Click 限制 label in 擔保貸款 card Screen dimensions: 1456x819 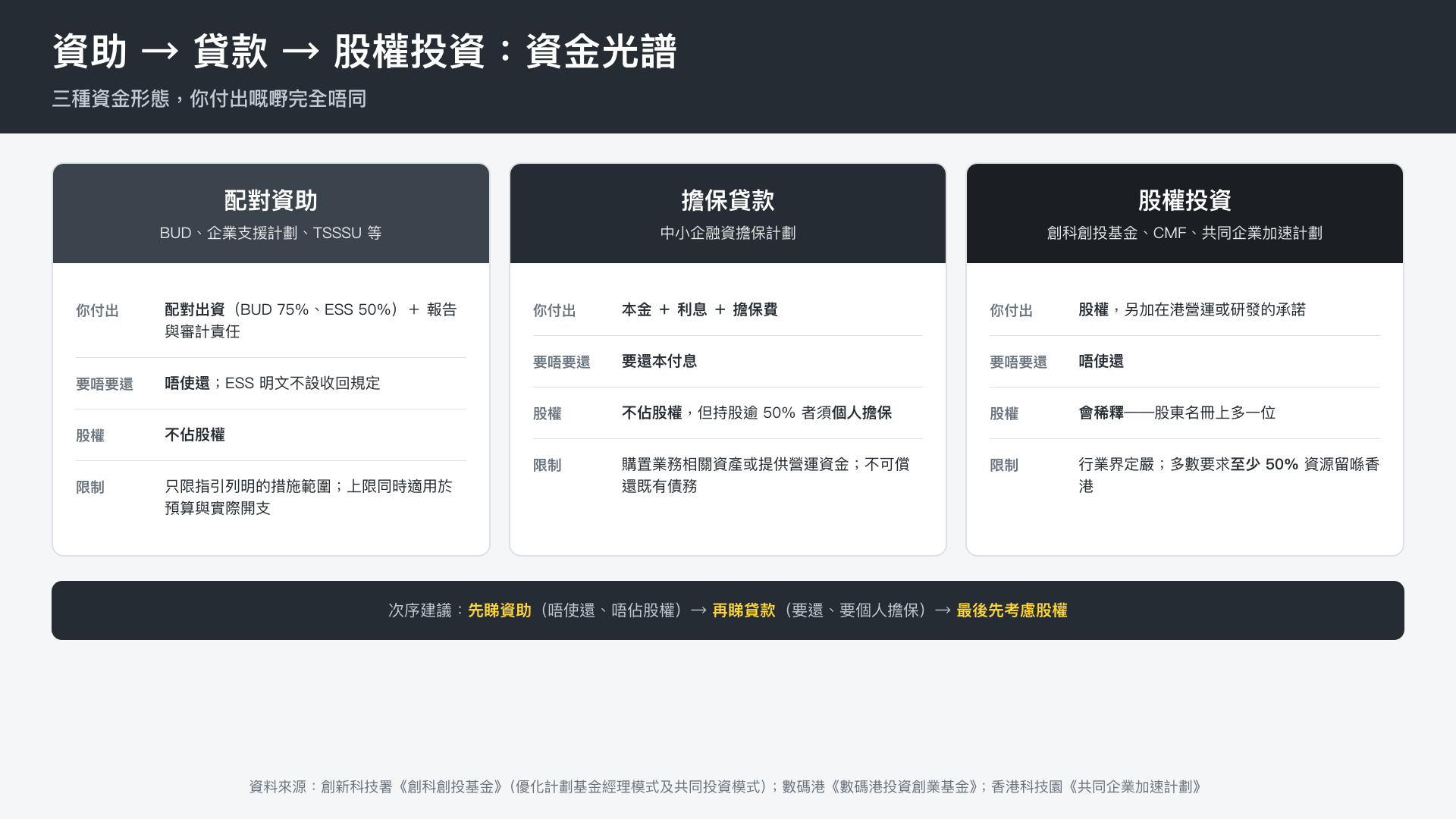point(548,465)
